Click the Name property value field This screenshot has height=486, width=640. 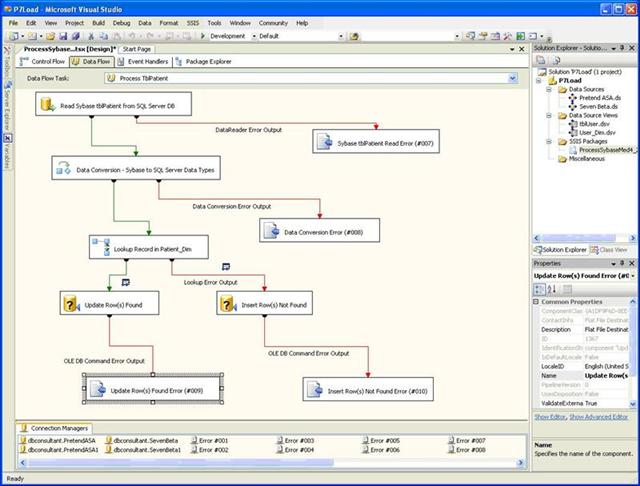(x=606, y=375)
